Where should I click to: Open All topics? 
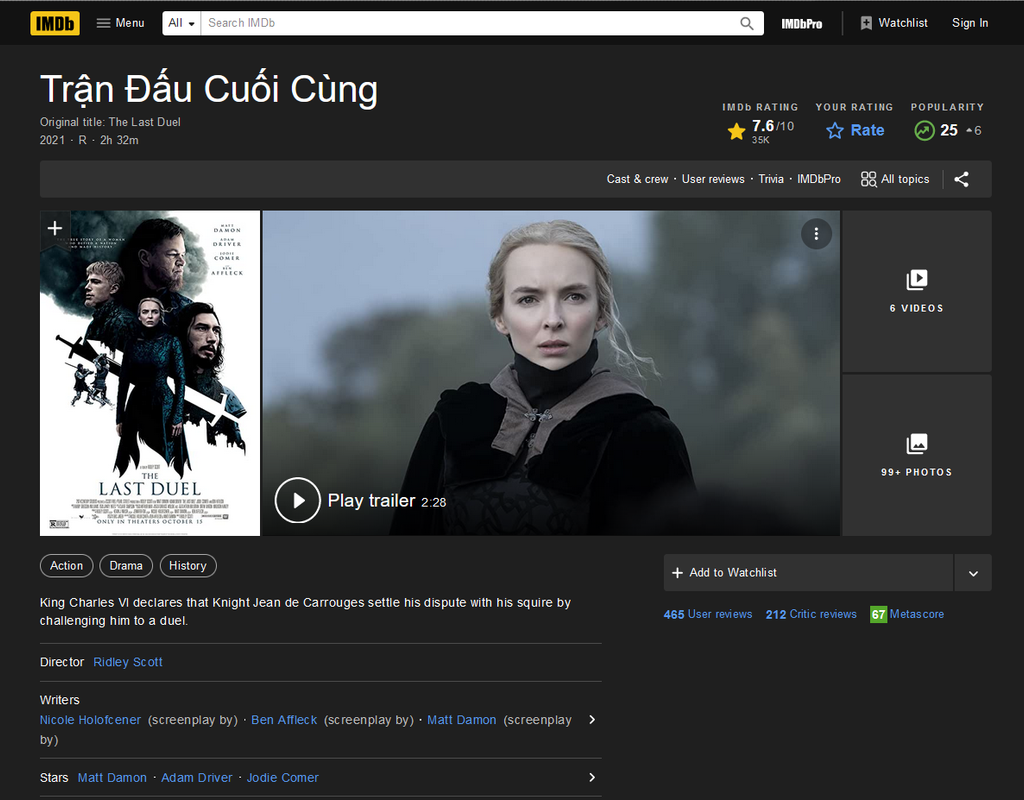[895, 179]
